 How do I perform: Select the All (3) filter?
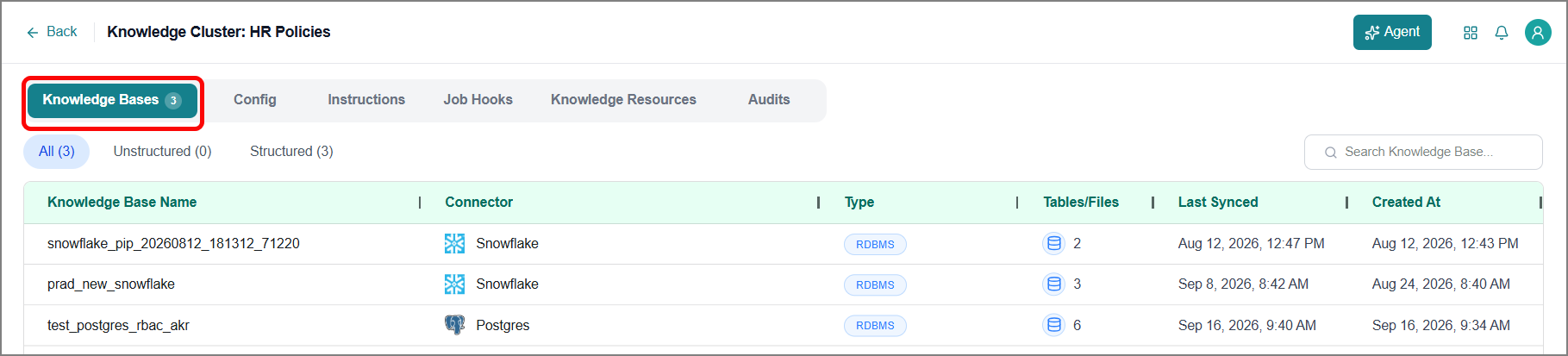56,152
